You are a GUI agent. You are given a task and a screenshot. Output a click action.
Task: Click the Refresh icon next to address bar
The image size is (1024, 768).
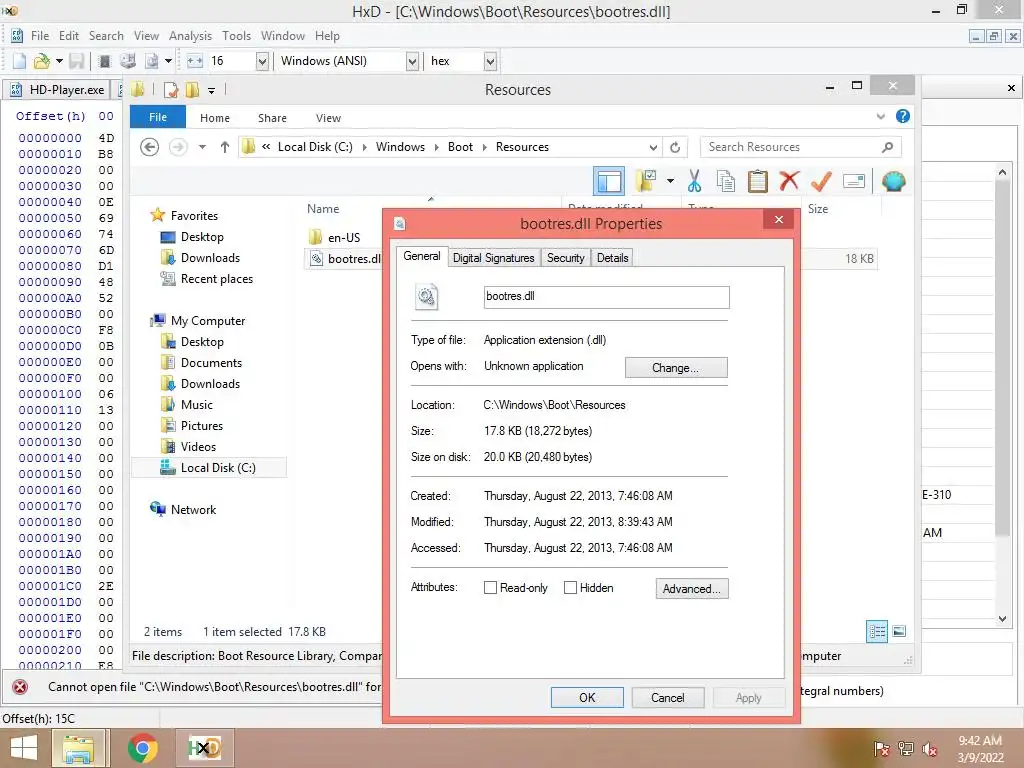[675, 147]
